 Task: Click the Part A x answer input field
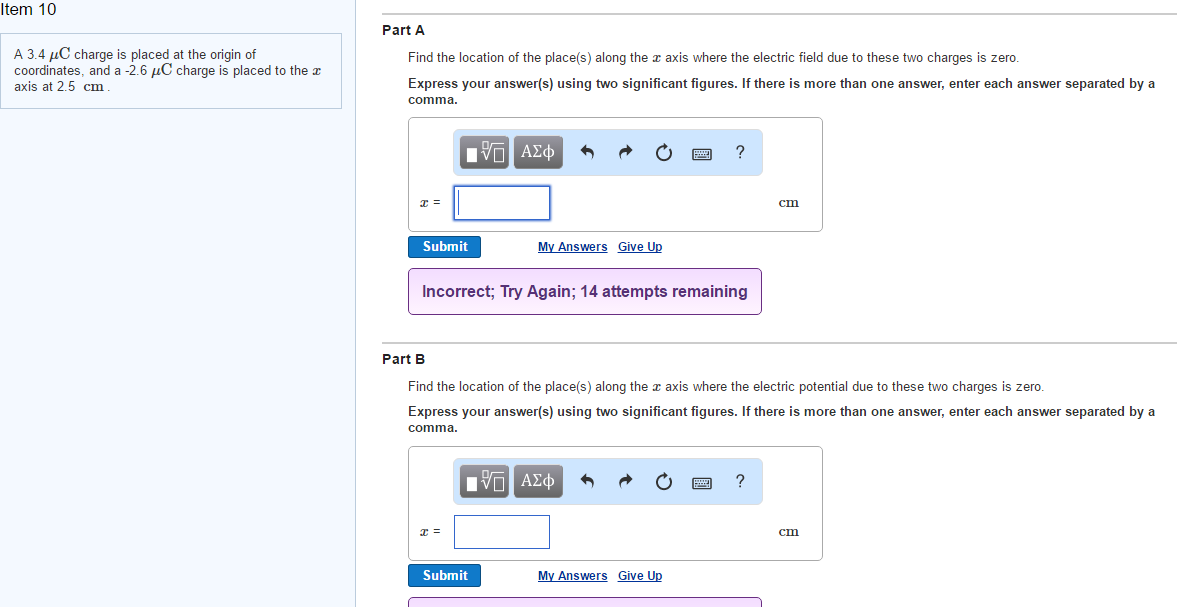pos(501,202)
